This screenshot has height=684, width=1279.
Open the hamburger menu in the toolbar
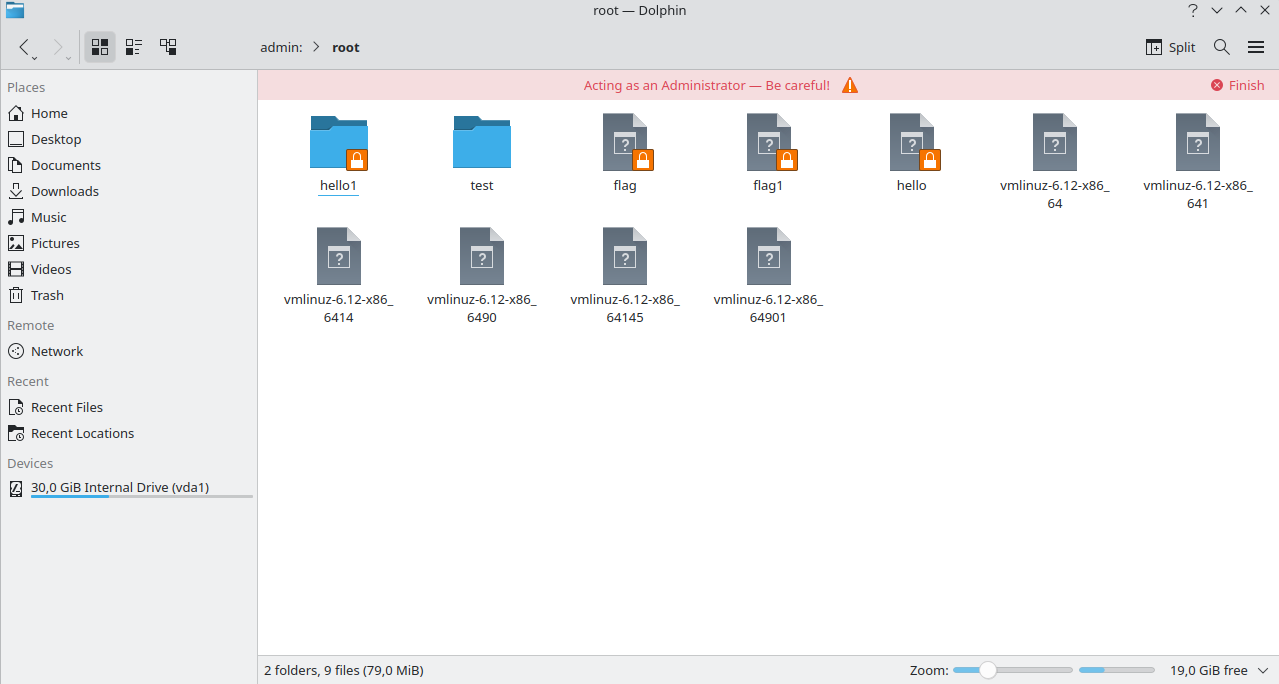[1256, 47]
